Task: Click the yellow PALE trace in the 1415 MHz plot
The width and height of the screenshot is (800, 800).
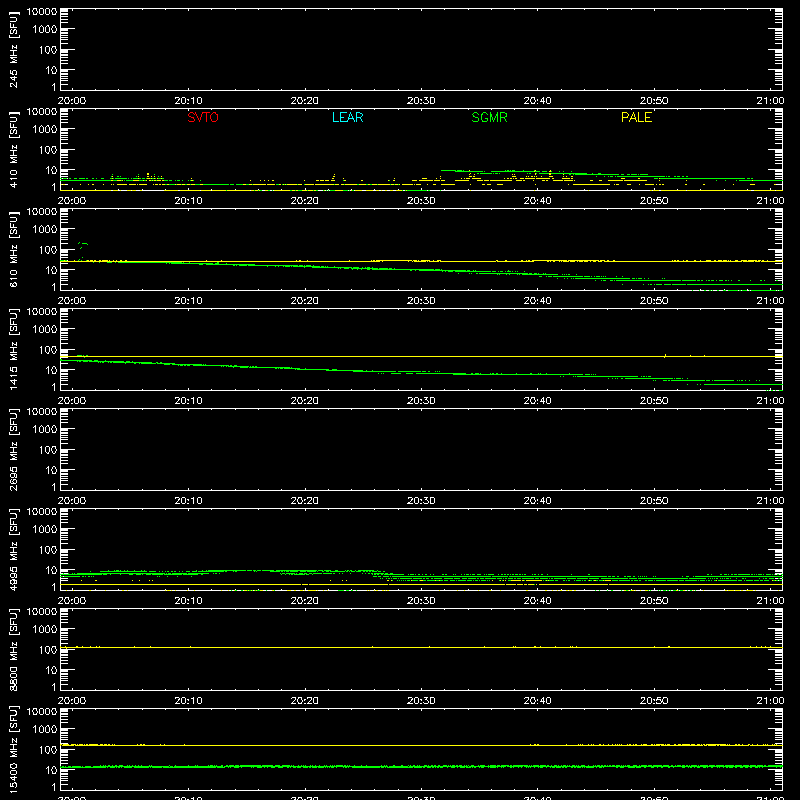Action: 421,356
